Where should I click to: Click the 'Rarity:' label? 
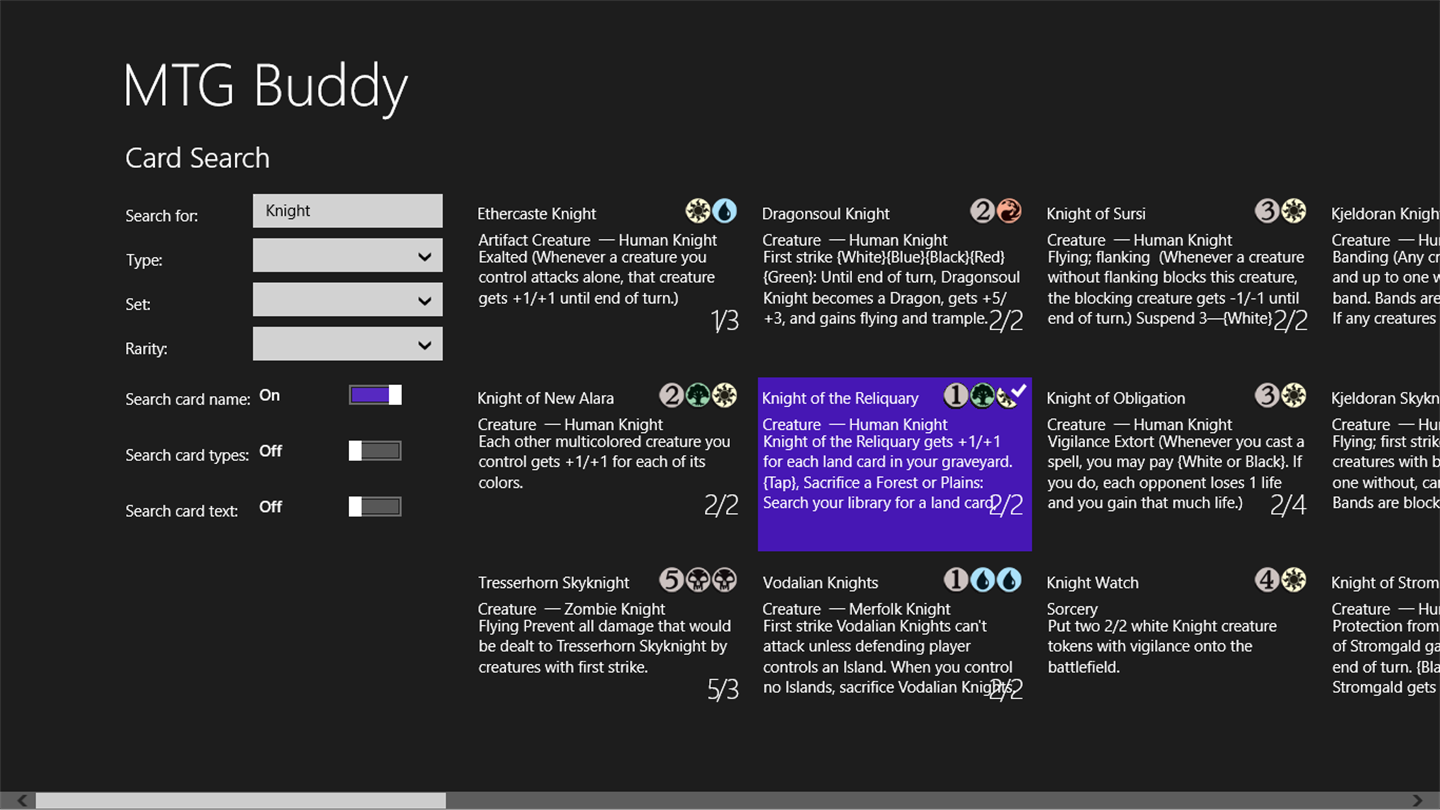tap(146, 349)
